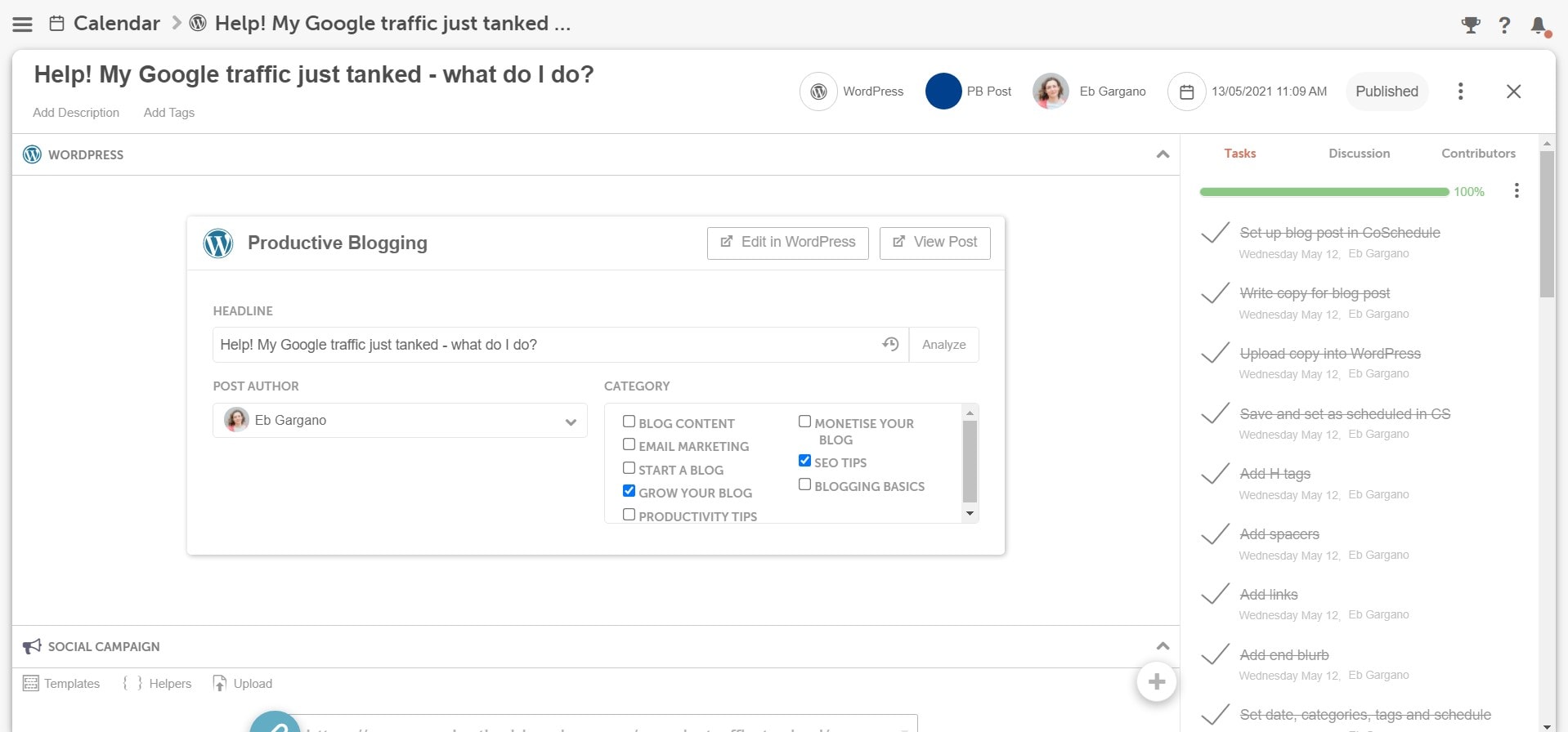The height and width of the screenshot is (732, 1568).
Task: Click the Calendar breadcrumb link
Action: click(x=117, y=24)
